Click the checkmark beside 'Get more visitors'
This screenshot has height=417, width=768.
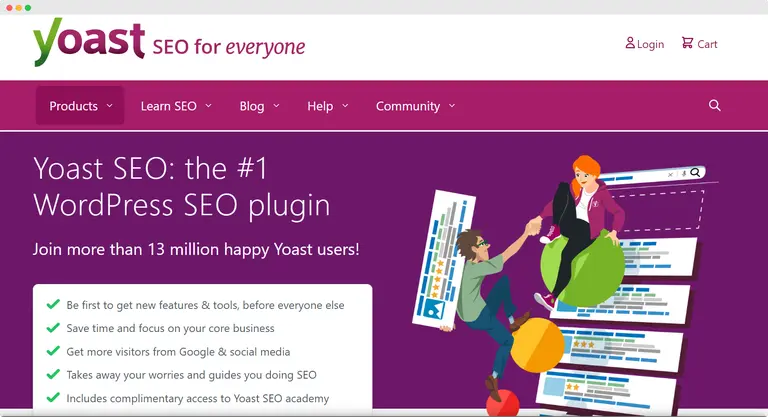pyautogui.click(x=53, y=351)
